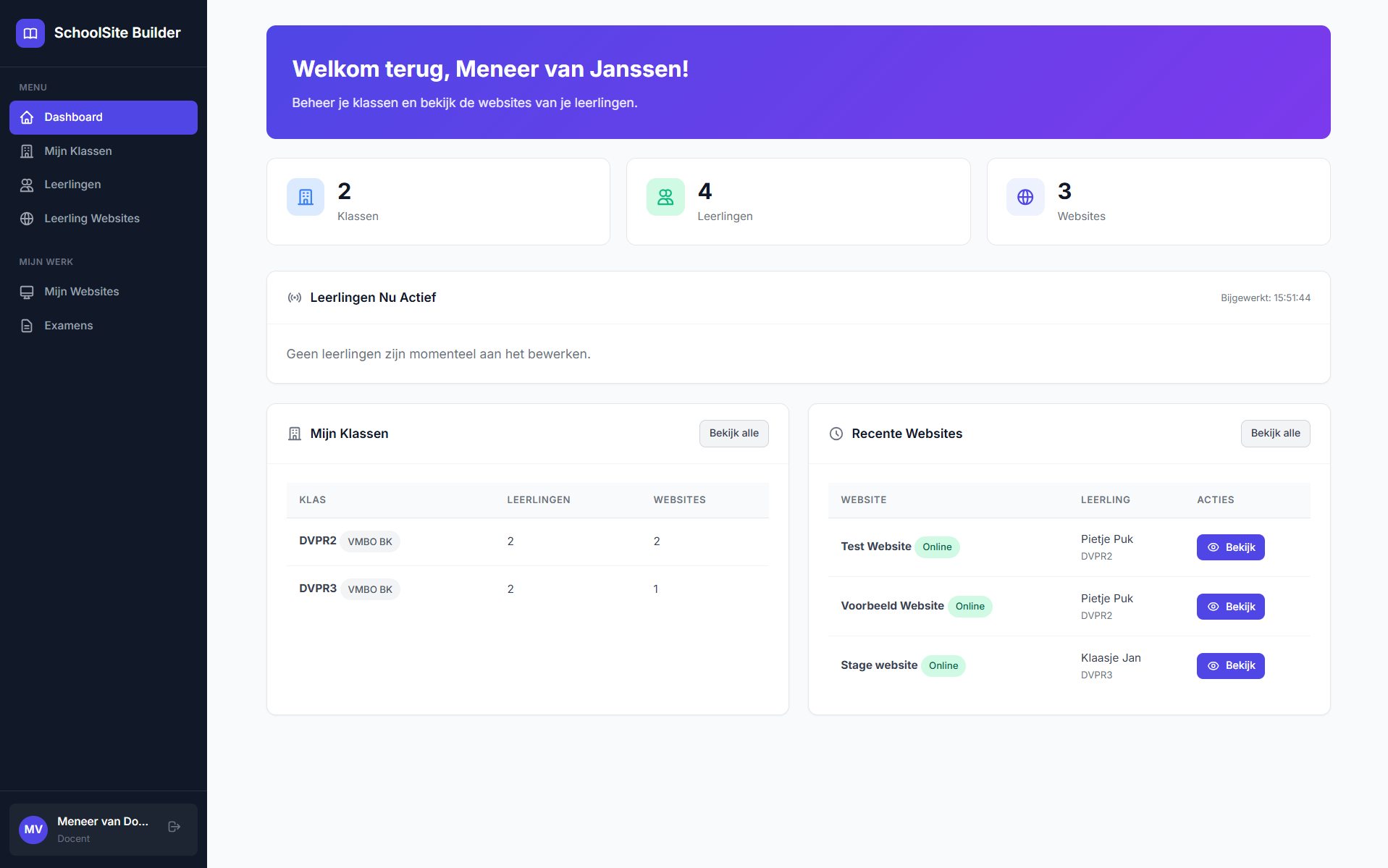
Task: Open the Dashboard menu item
Action: (x=104, y=117)
